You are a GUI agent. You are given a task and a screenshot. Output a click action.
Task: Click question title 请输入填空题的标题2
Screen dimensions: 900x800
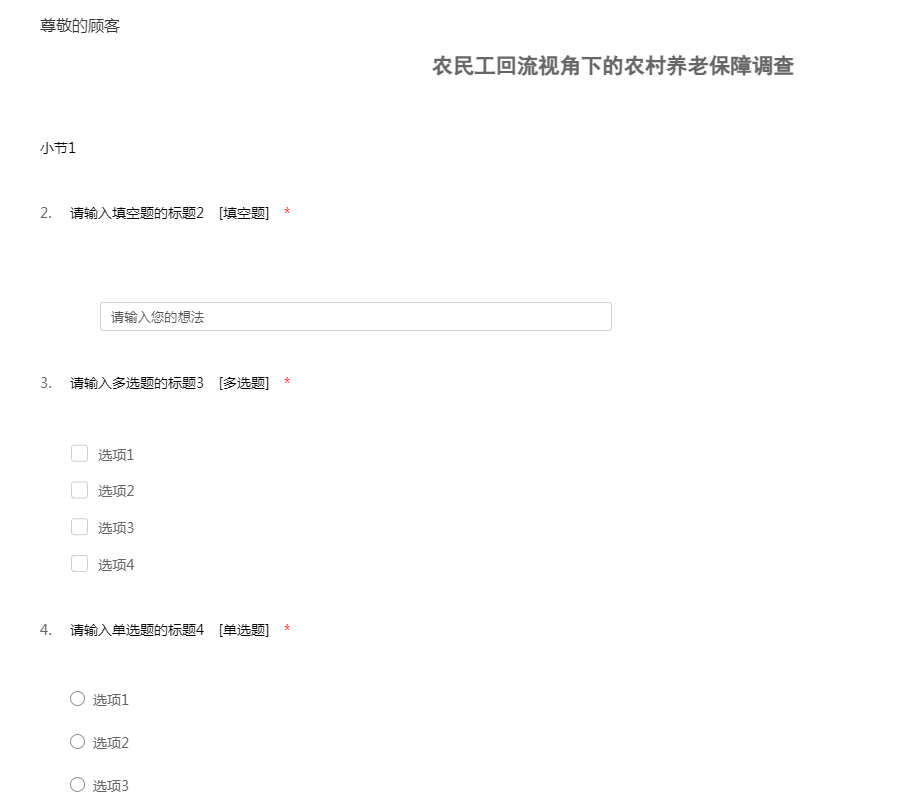pos(137,213)
